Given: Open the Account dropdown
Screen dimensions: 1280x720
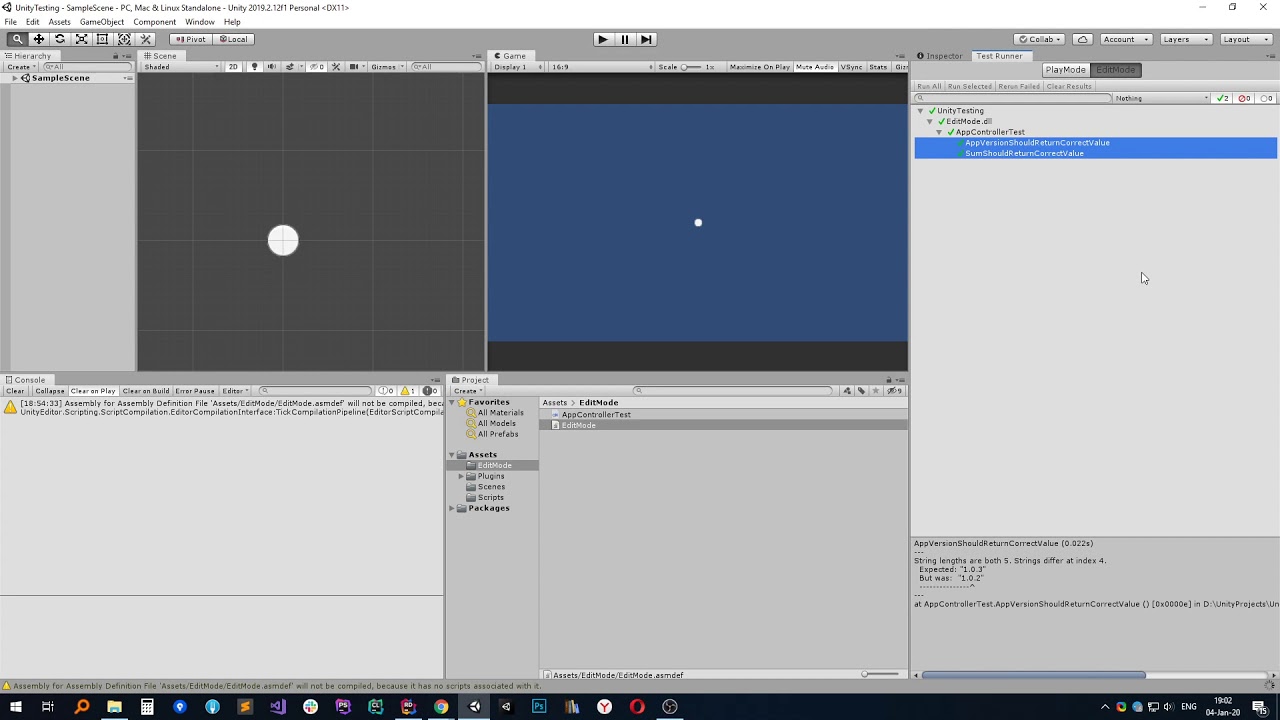Looking at the screenshot, I should coord(1124,39).
